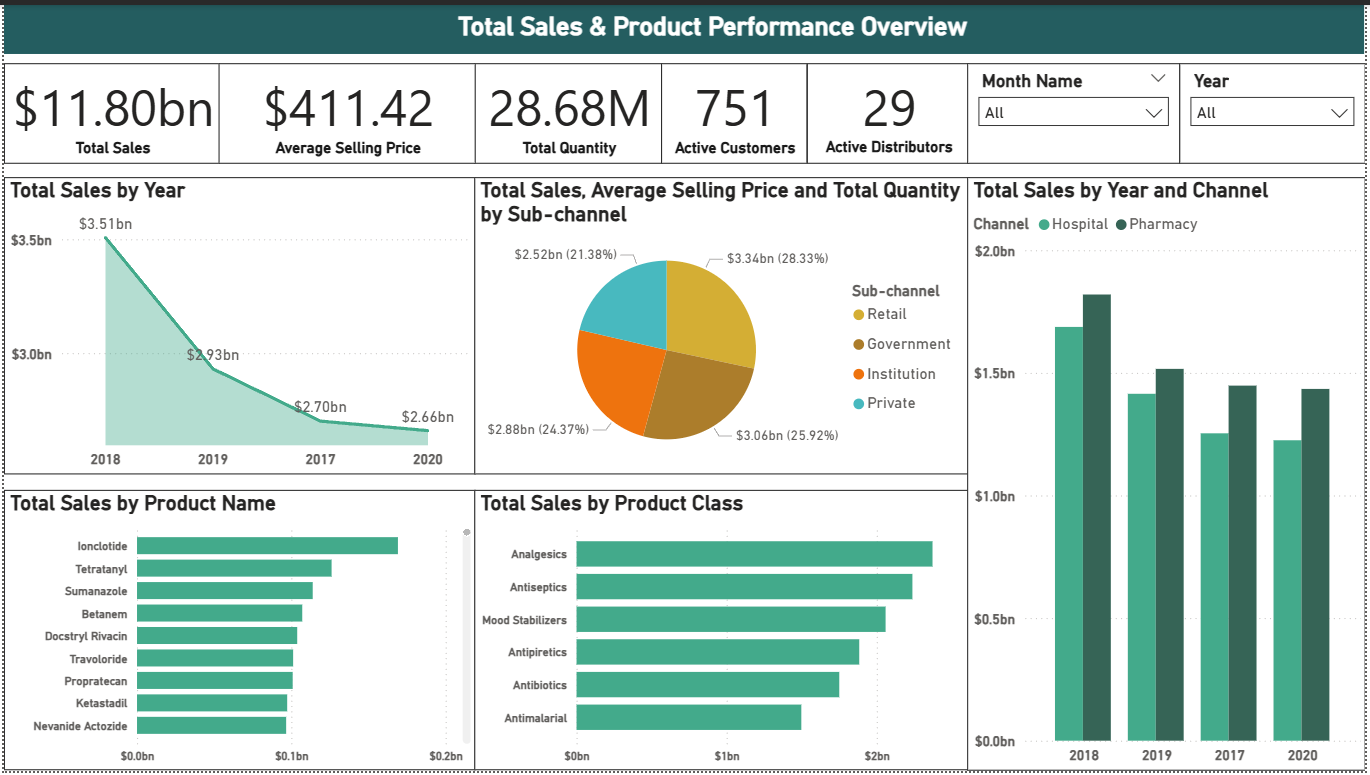Click the Pharmacy channel legend marker

[1121, 225]
